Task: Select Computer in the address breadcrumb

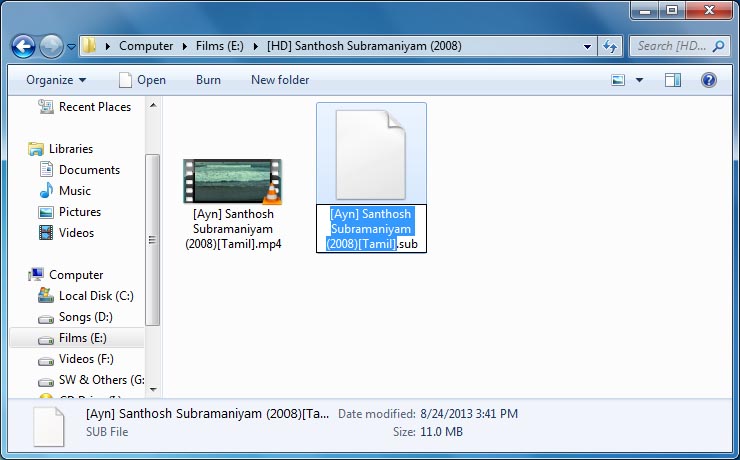Action: [146, 46]
